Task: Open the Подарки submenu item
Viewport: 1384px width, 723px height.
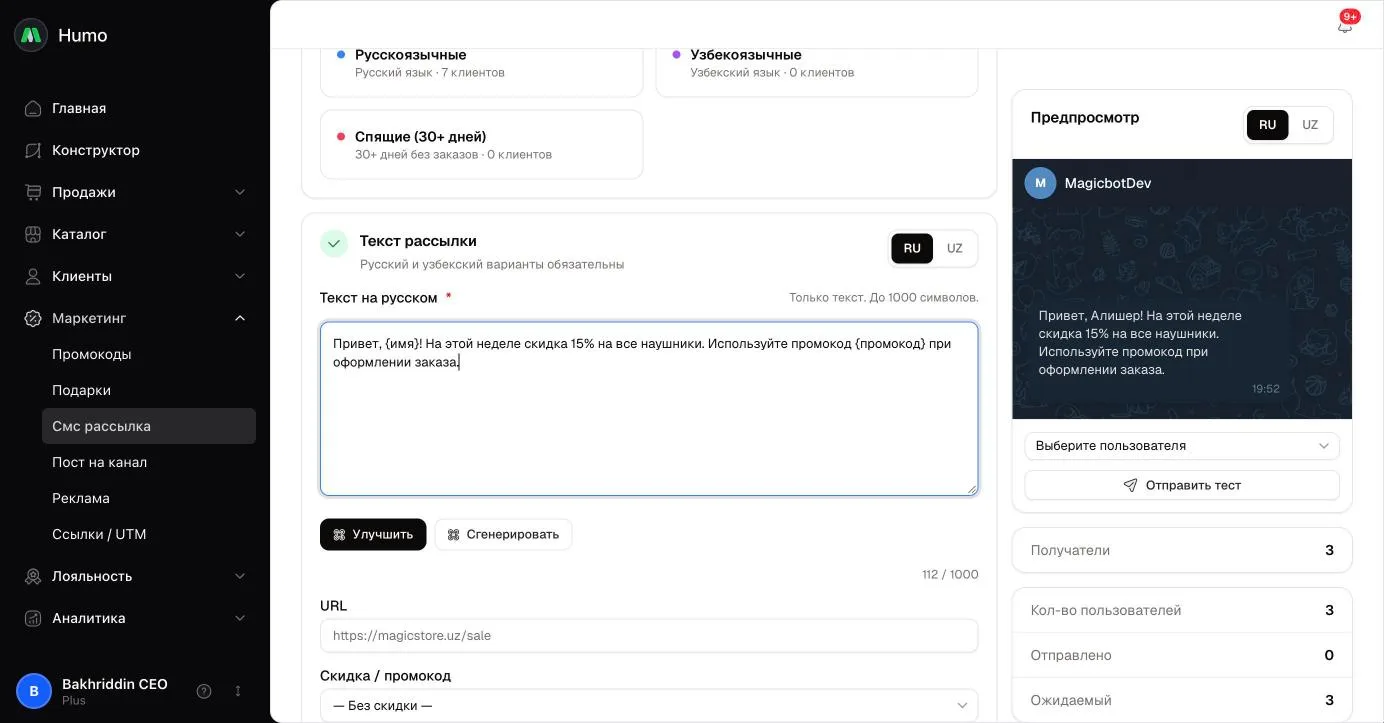Action: point(149,390)
